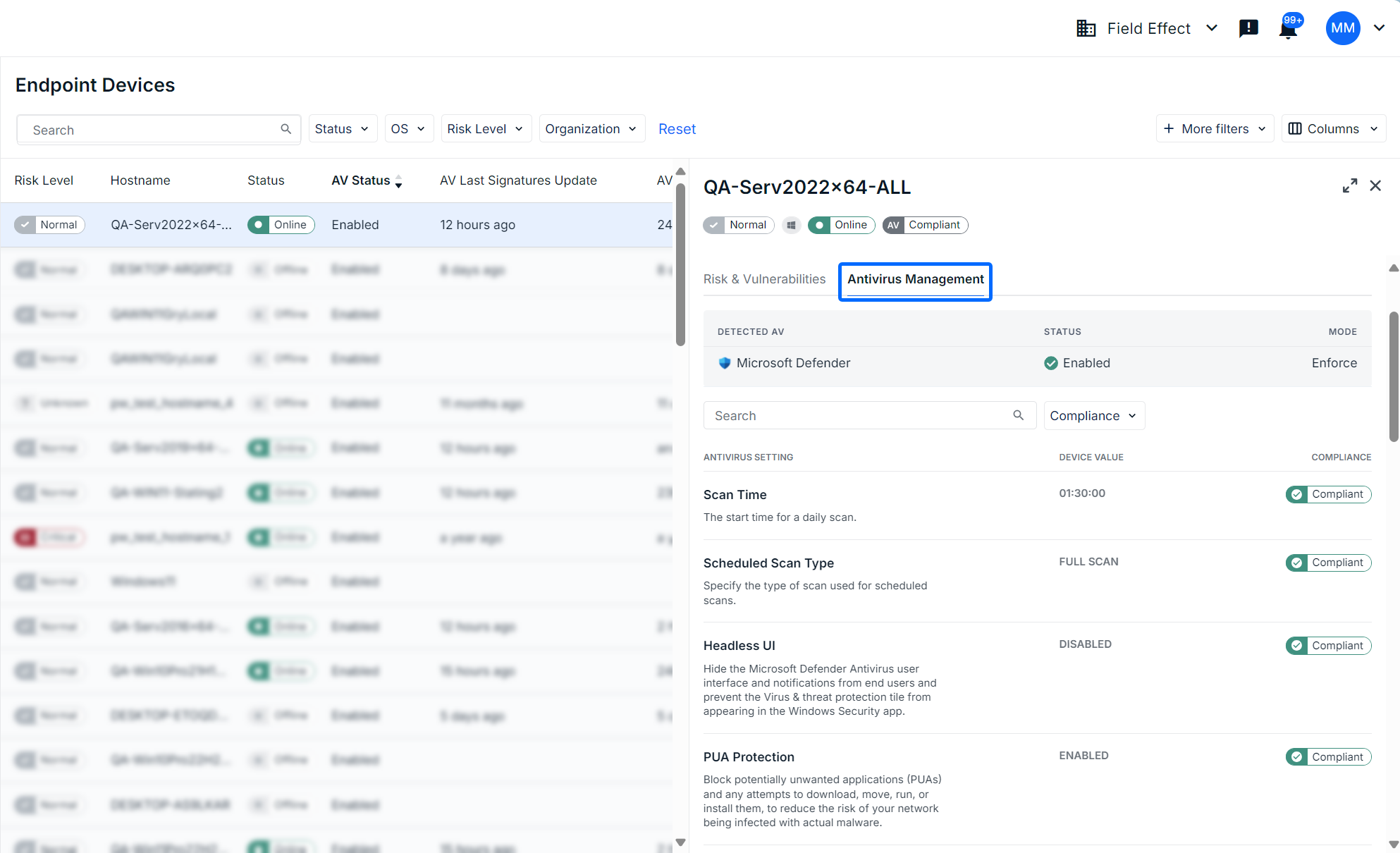This screenshot has height=853, width=1400.
Task: Click the MM user avatar
Action: click(x=1342, y=28)
